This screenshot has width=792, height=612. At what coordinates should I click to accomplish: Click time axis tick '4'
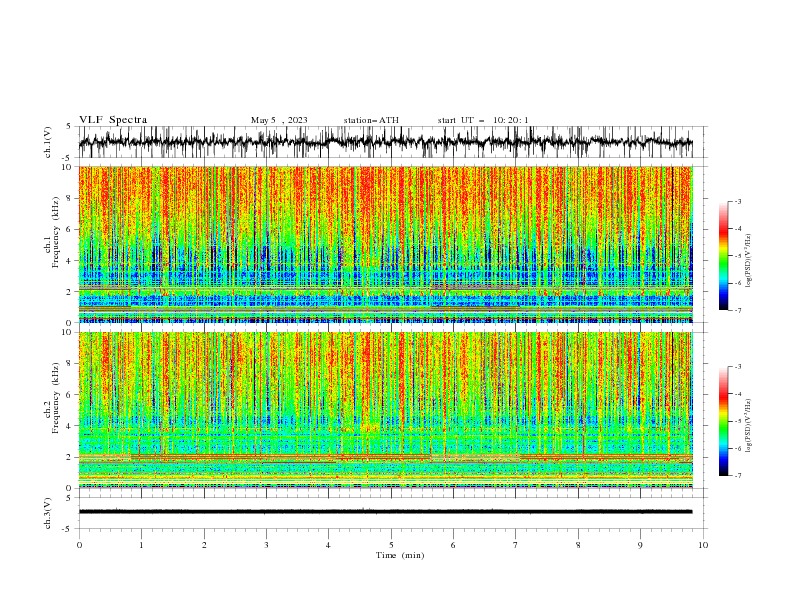pos(328,545)
